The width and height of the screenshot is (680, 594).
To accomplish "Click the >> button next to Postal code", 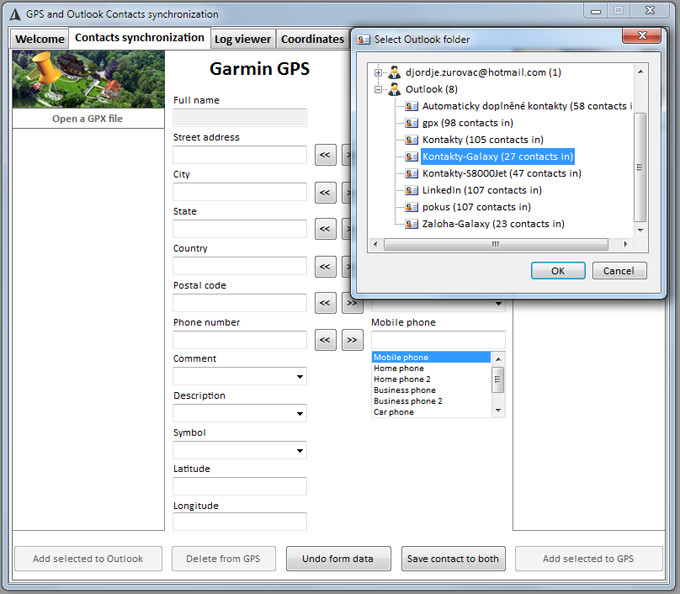I will coord(352,305).
